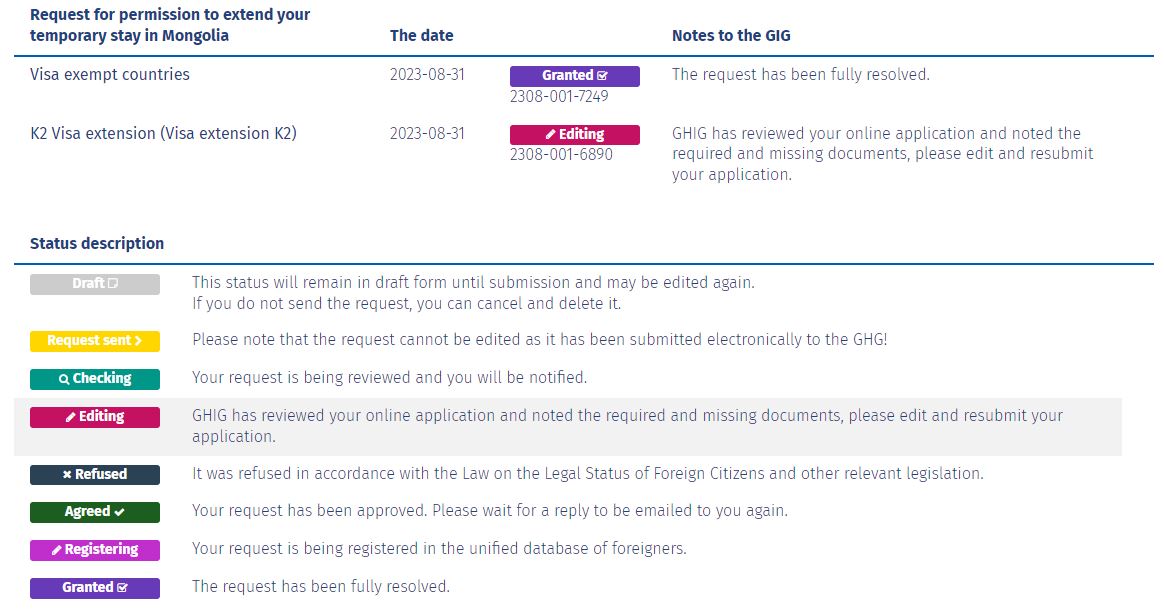Click the dark Refused status badge
The height and width of the screenshot is (609, 1165).
pos(94,475)
